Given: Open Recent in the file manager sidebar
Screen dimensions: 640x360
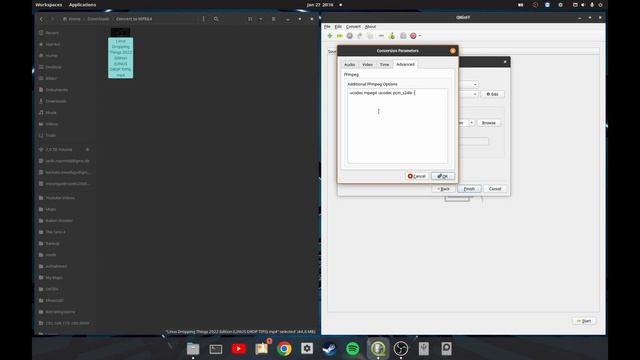Looking at the screenshot, I should point(52,33).
